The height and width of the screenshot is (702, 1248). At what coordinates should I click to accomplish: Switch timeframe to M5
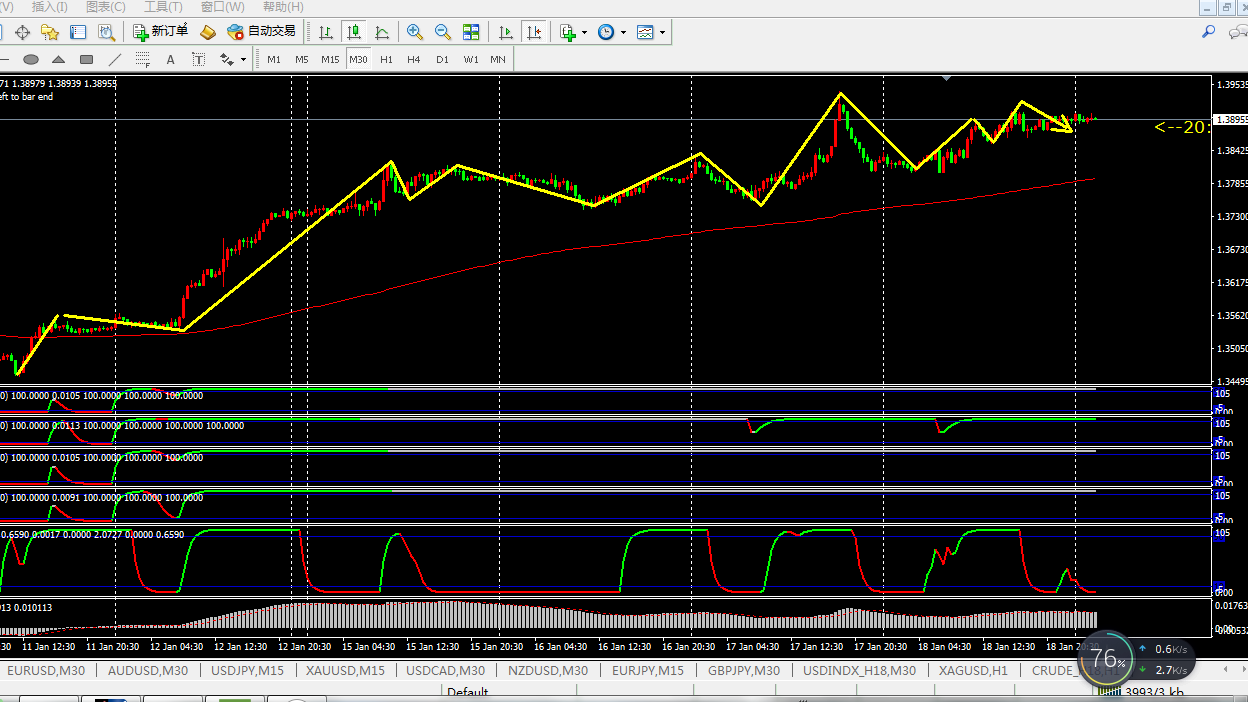pos(302,59)
